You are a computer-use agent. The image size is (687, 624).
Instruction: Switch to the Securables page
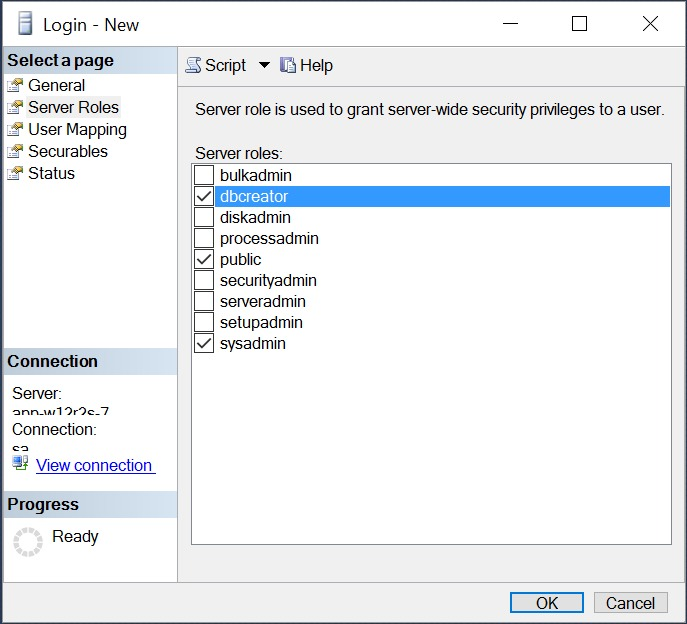pos(68,152)
